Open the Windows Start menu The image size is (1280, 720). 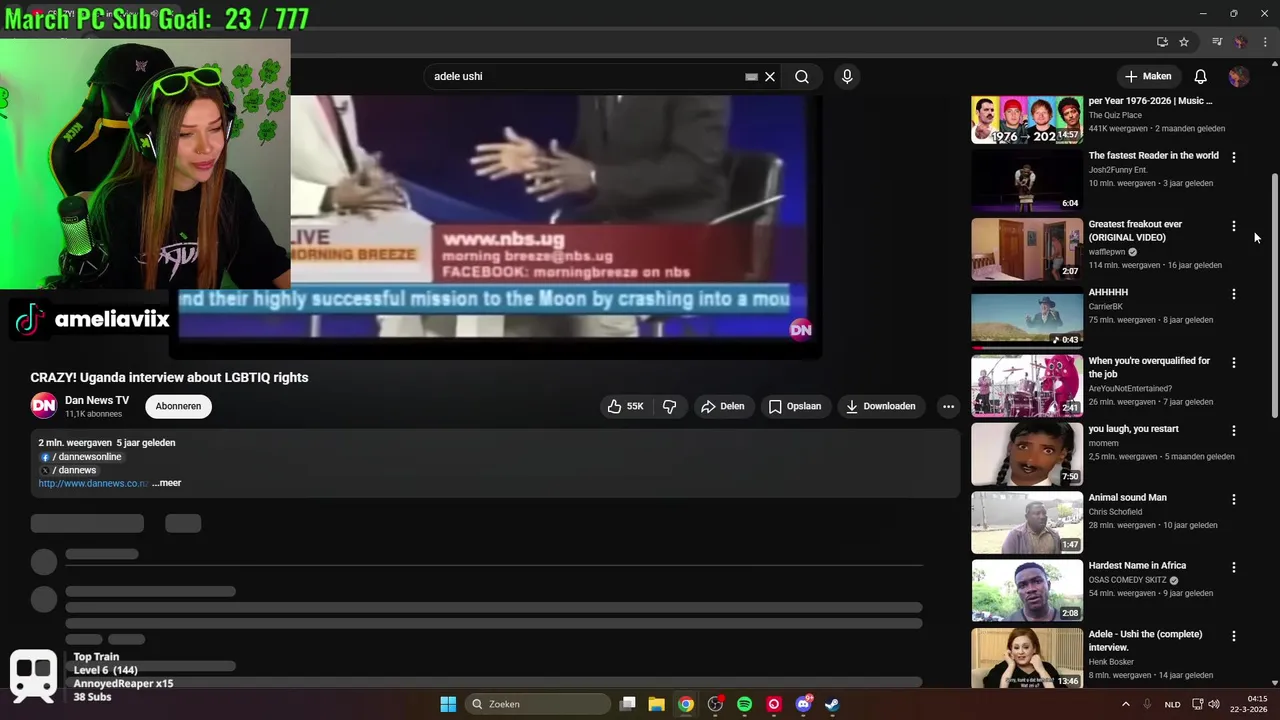[448, 704]
